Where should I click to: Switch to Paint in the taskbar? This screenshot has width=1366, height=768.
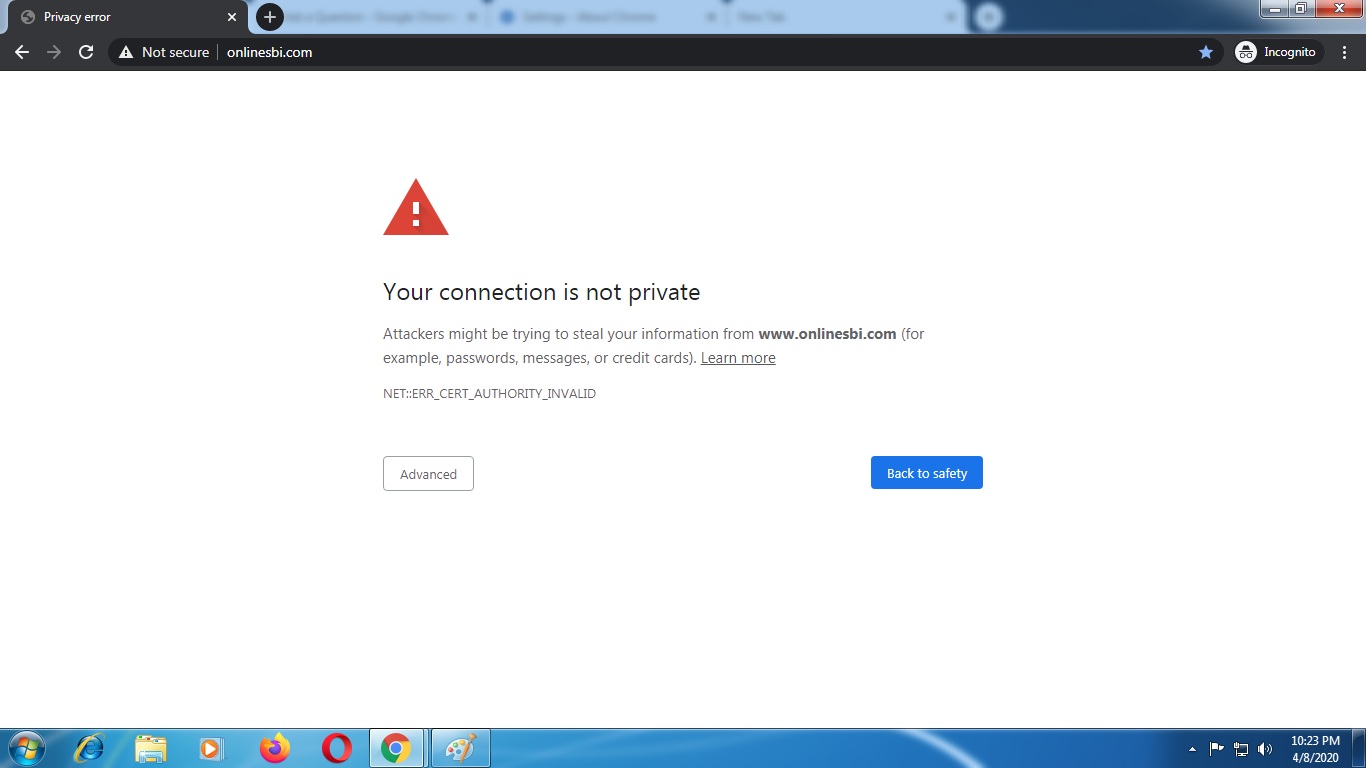pos(460,748)
